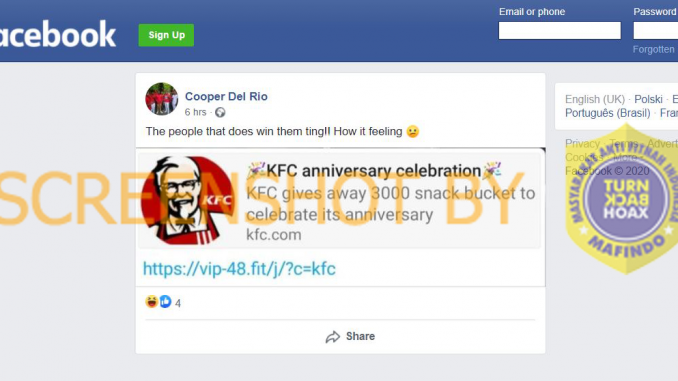View the 4 reactions count

click(x=178, y=303)
